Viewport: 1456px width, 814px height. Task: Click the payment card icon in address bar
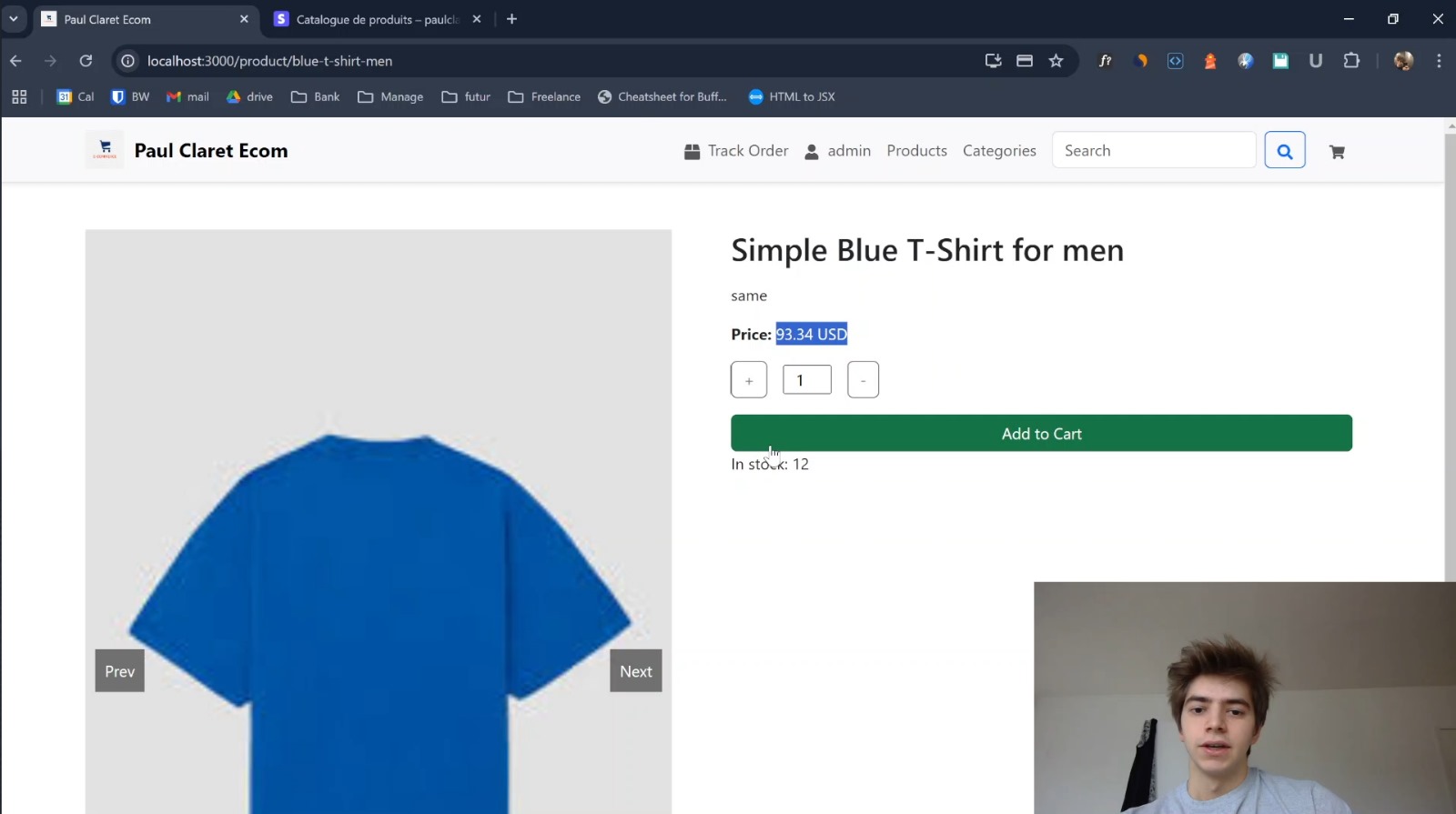point(1025,61)
